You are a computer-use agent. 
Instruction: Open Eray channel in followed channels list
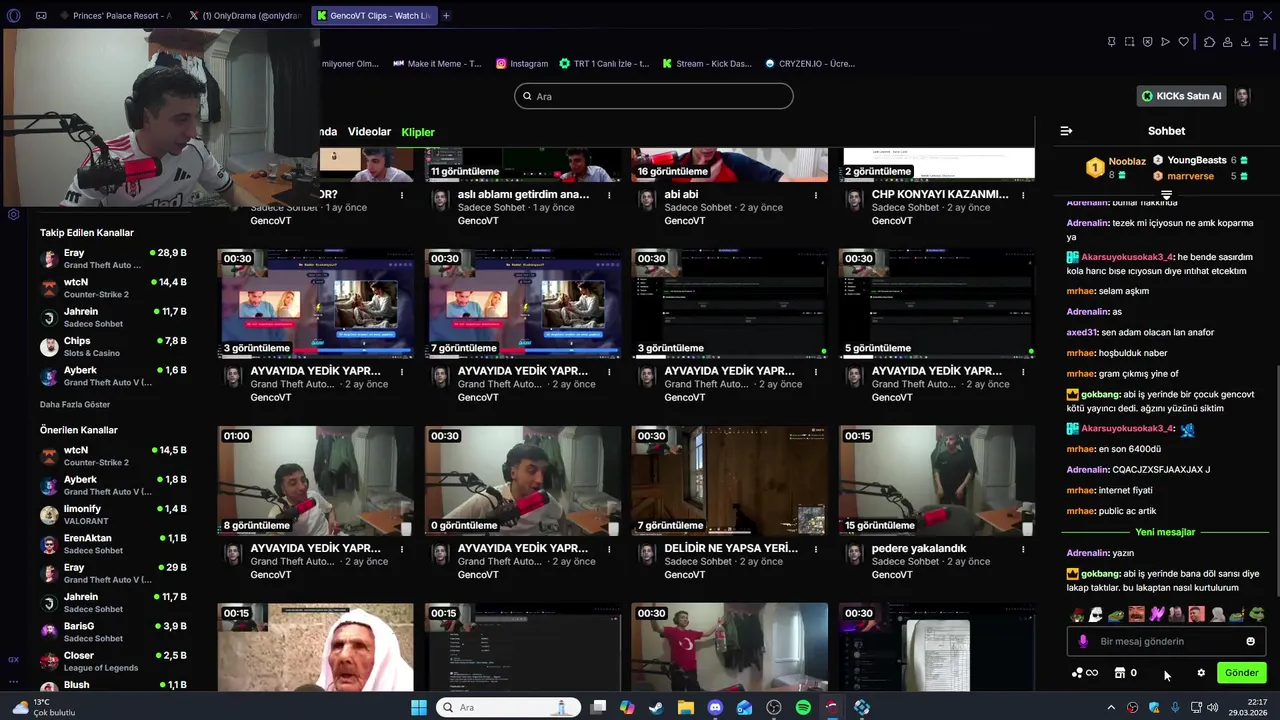pos(113,259)
